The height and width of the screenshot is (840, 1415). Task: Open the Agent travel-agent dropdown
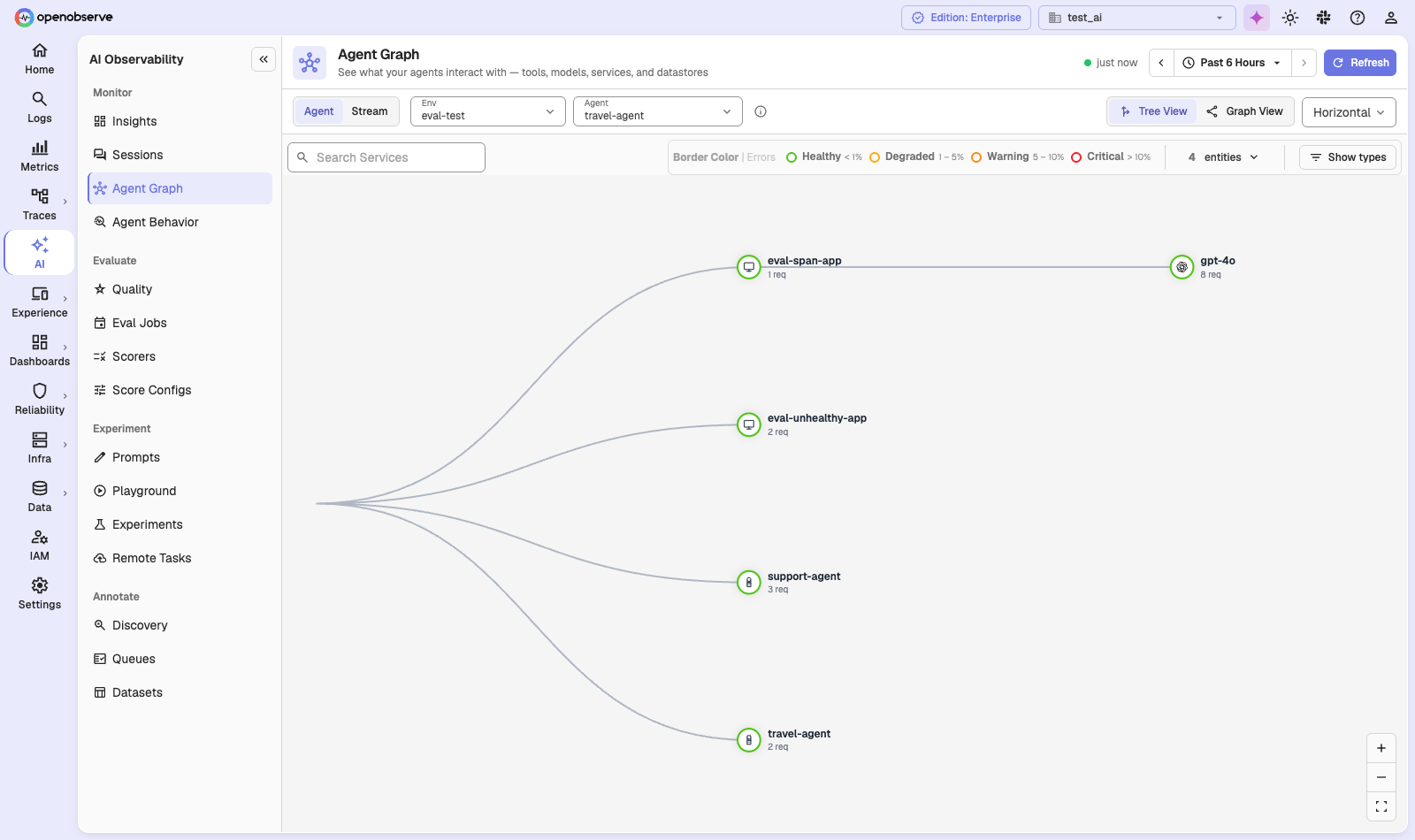(658, 111)
